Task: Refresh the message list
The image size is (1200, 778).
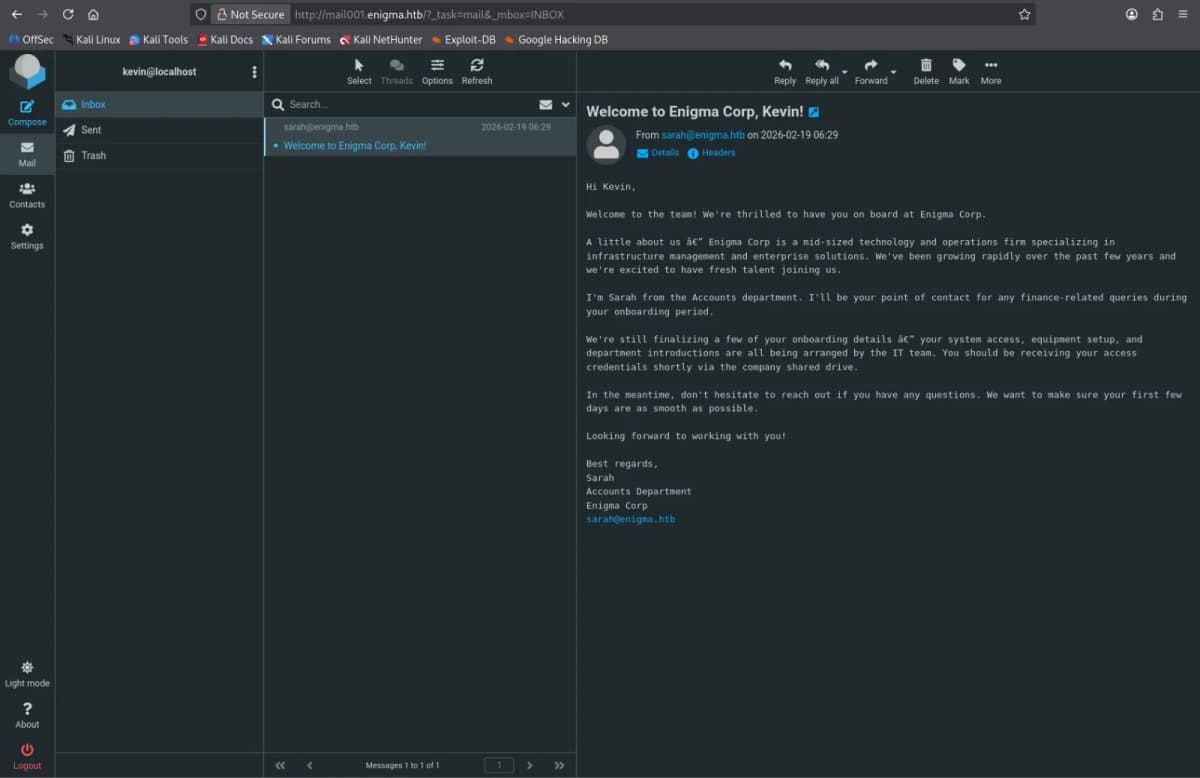Action: [477, 71]
